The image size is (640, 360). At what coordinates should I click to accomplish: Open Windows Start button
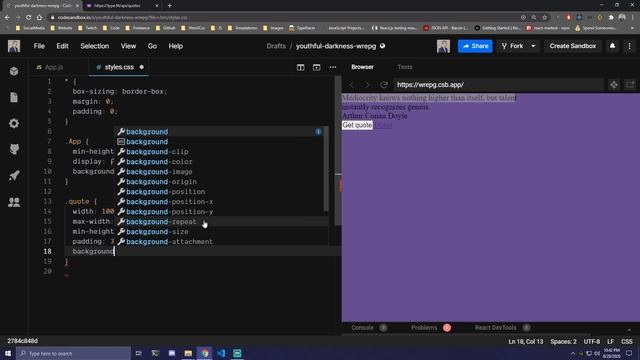[8, 353]
